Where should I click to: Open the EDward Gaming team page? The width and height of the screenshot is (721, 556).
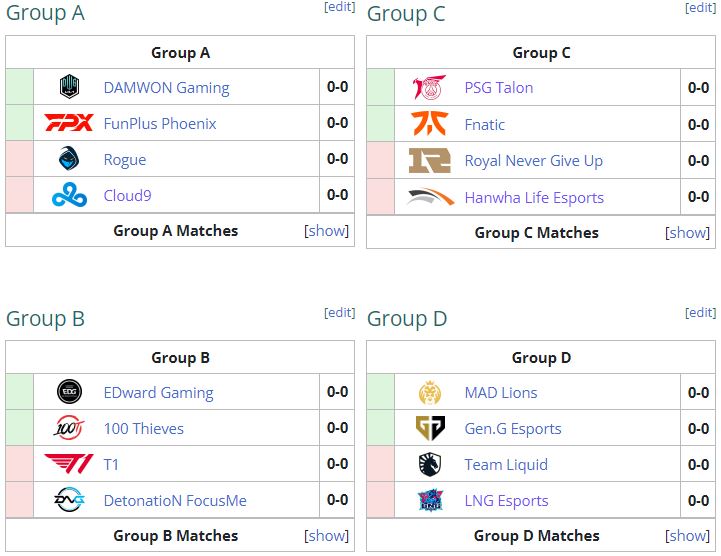coord(158,393)
